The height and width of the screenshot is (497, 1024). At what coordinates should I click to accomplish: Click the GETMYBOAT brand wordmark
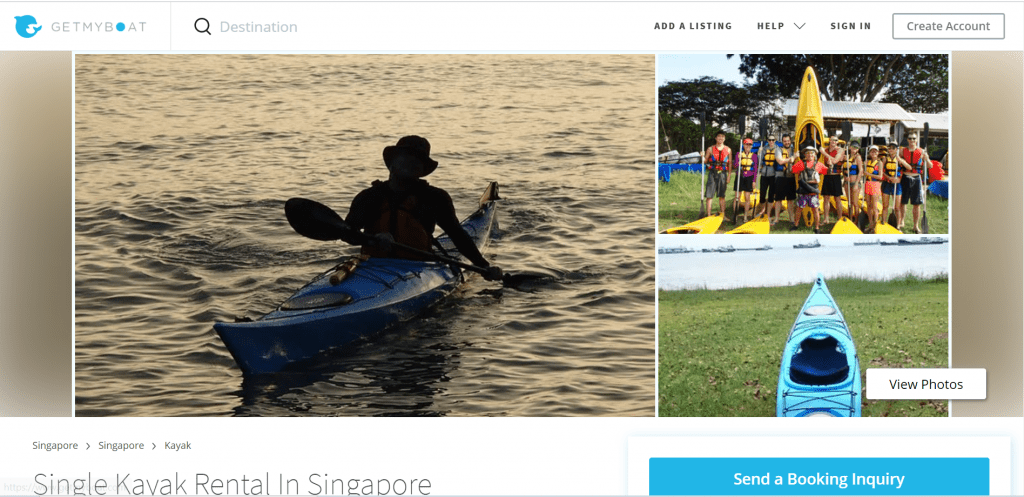pyautogui.click(x=97, y=27)
